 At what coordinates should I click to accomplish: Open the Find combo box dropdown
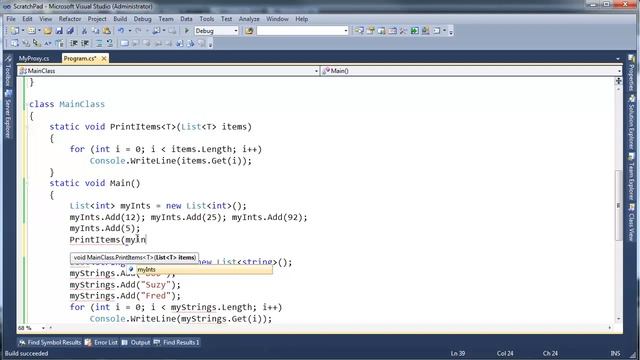pos(345,31)
